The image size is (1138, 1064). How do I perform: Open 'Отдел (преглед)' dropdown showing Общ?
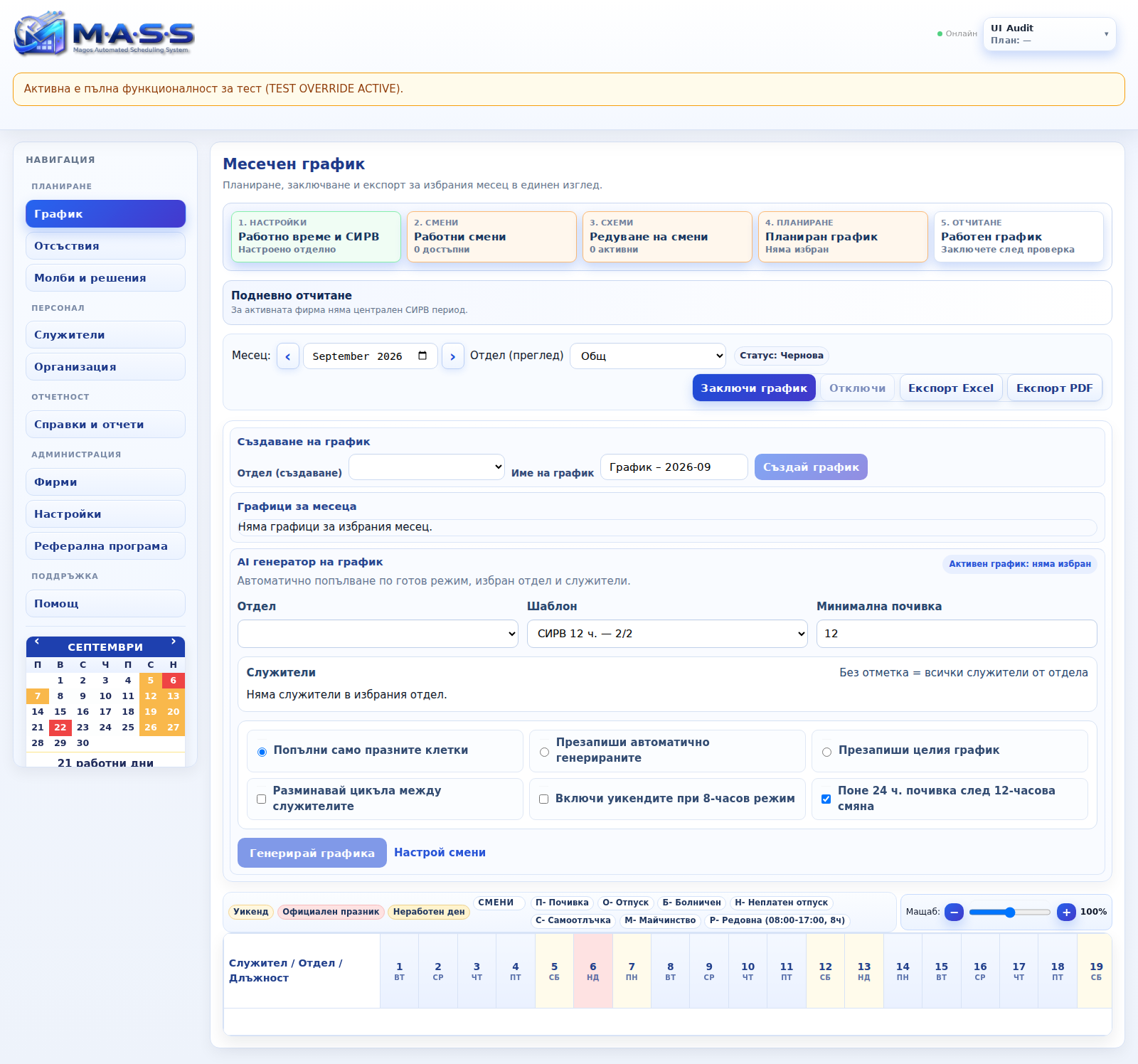tap(648, 356)
